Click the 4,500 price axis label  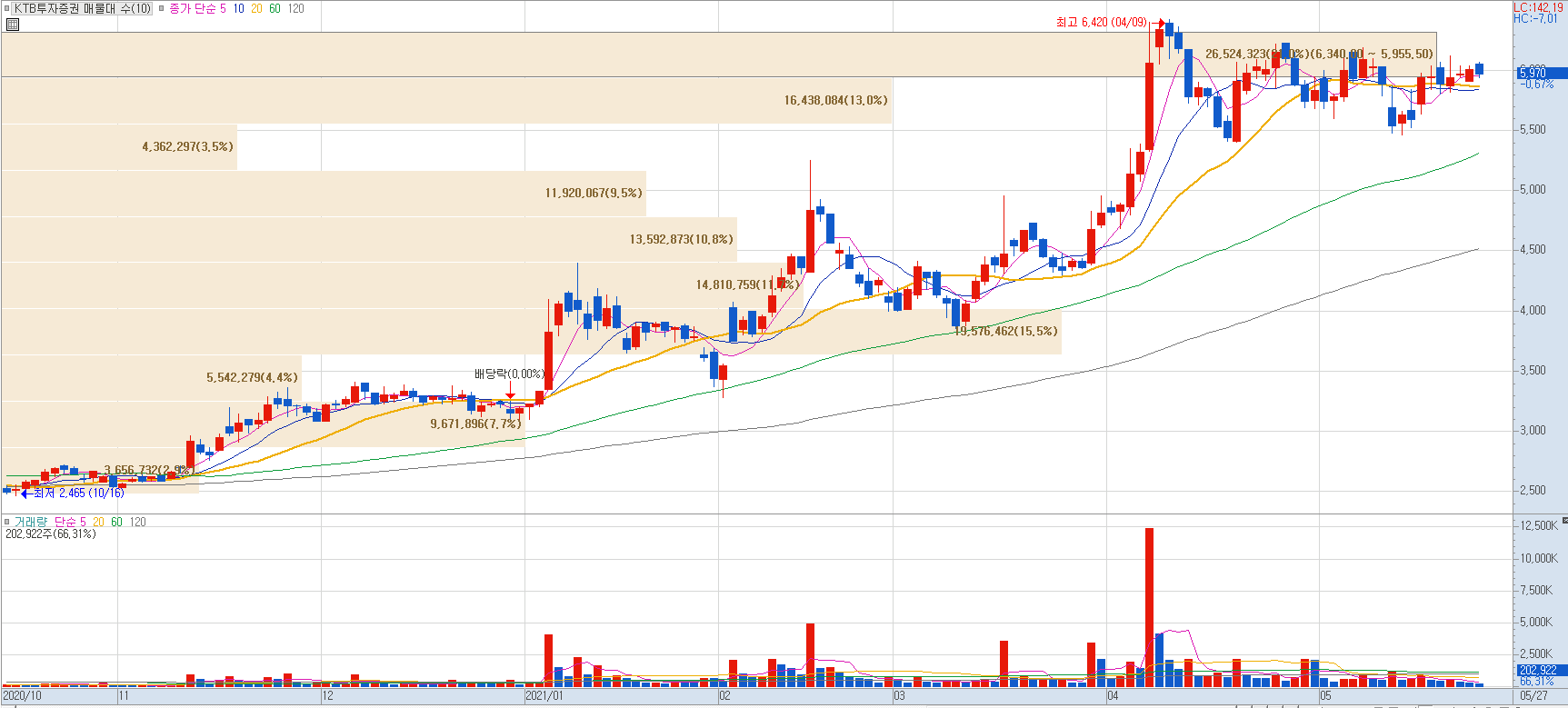[x=1533, y=249]
